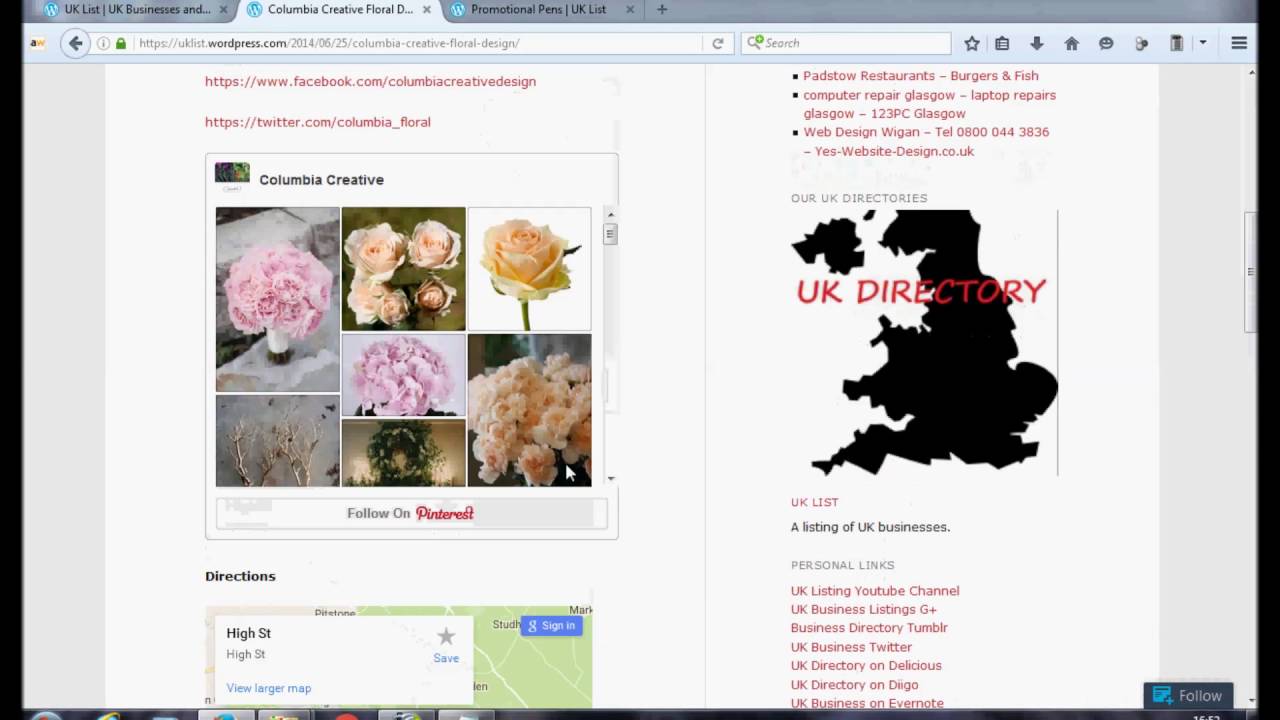Bookmark this page with the star icon
This screenshot has height=720, width=1280.
pyautogui.click(x=971, y=43)
